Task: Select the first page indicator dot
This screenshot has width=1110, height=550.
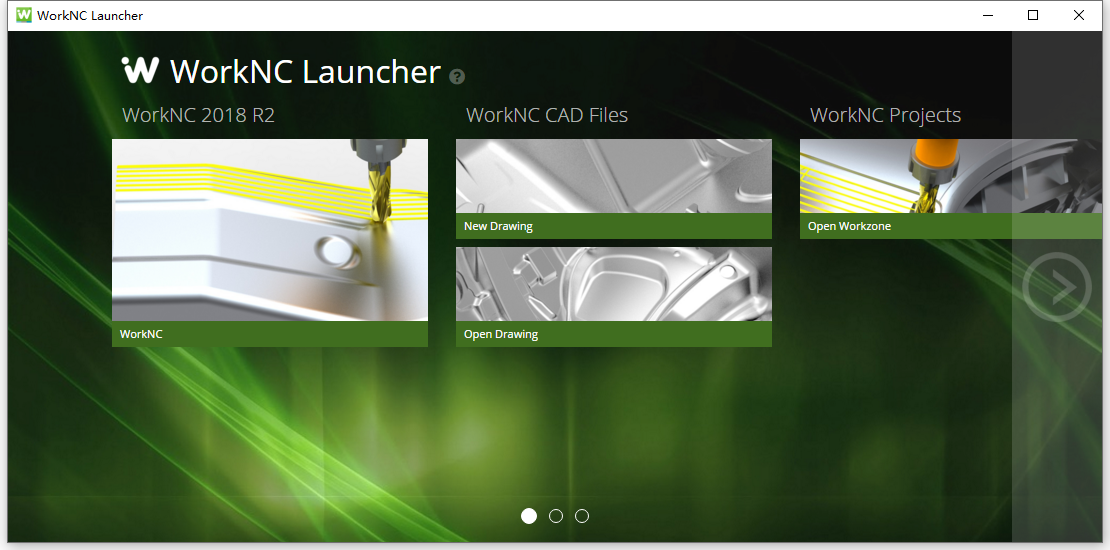Action: click(x=529, y=516)
